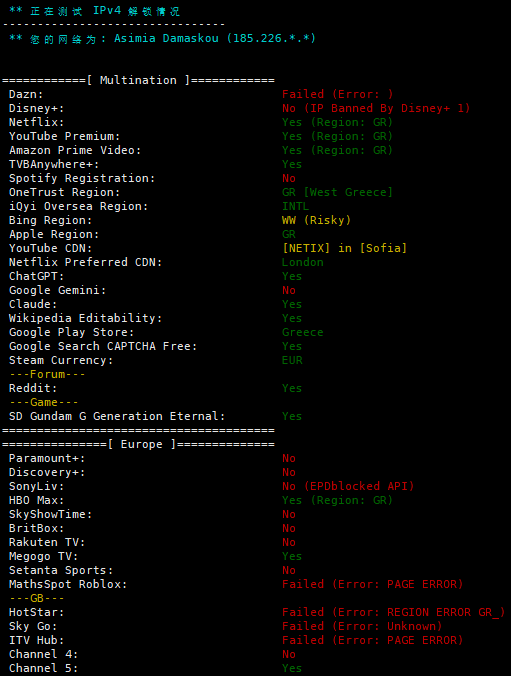Click the Google Gemini No result
This screenshot has height=676, width=511.
click(x=289, y=291)
